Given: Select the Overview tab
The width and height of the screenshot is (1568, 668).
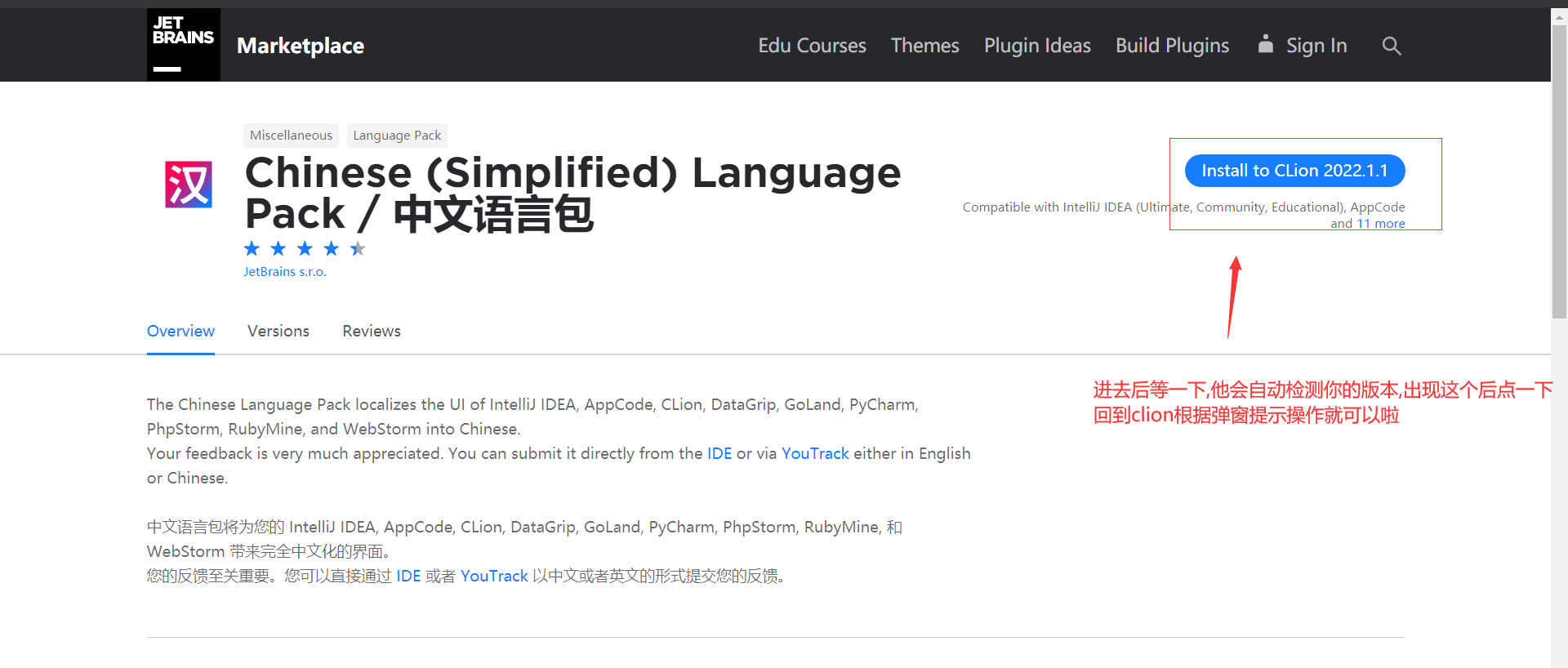Looking at the screenshot, I should (x=180, y=331).
